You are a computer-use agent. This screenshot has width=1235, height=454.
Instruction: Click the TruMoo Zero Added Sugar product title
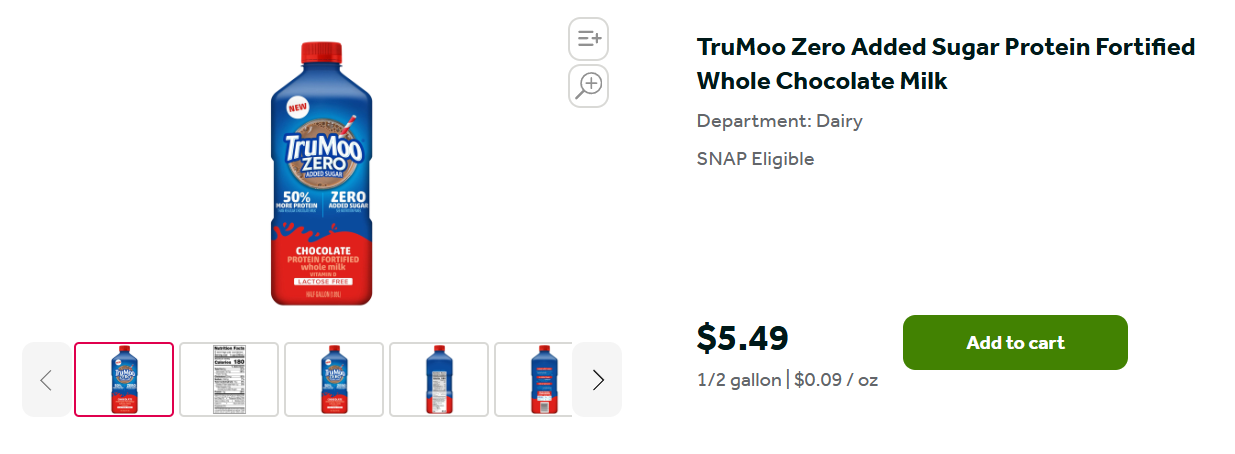coord(945,64)
